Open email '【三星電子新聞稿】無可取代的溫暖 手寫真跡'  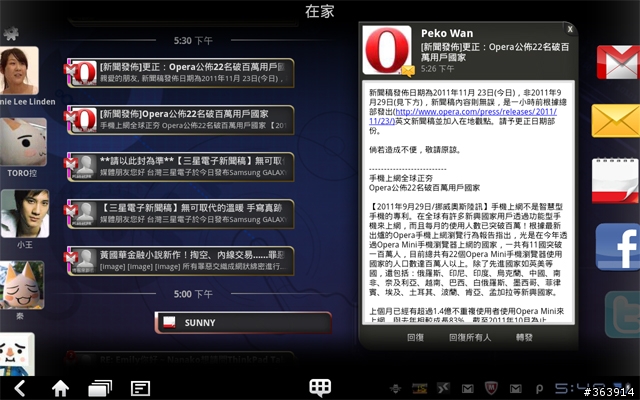(180, 214)
